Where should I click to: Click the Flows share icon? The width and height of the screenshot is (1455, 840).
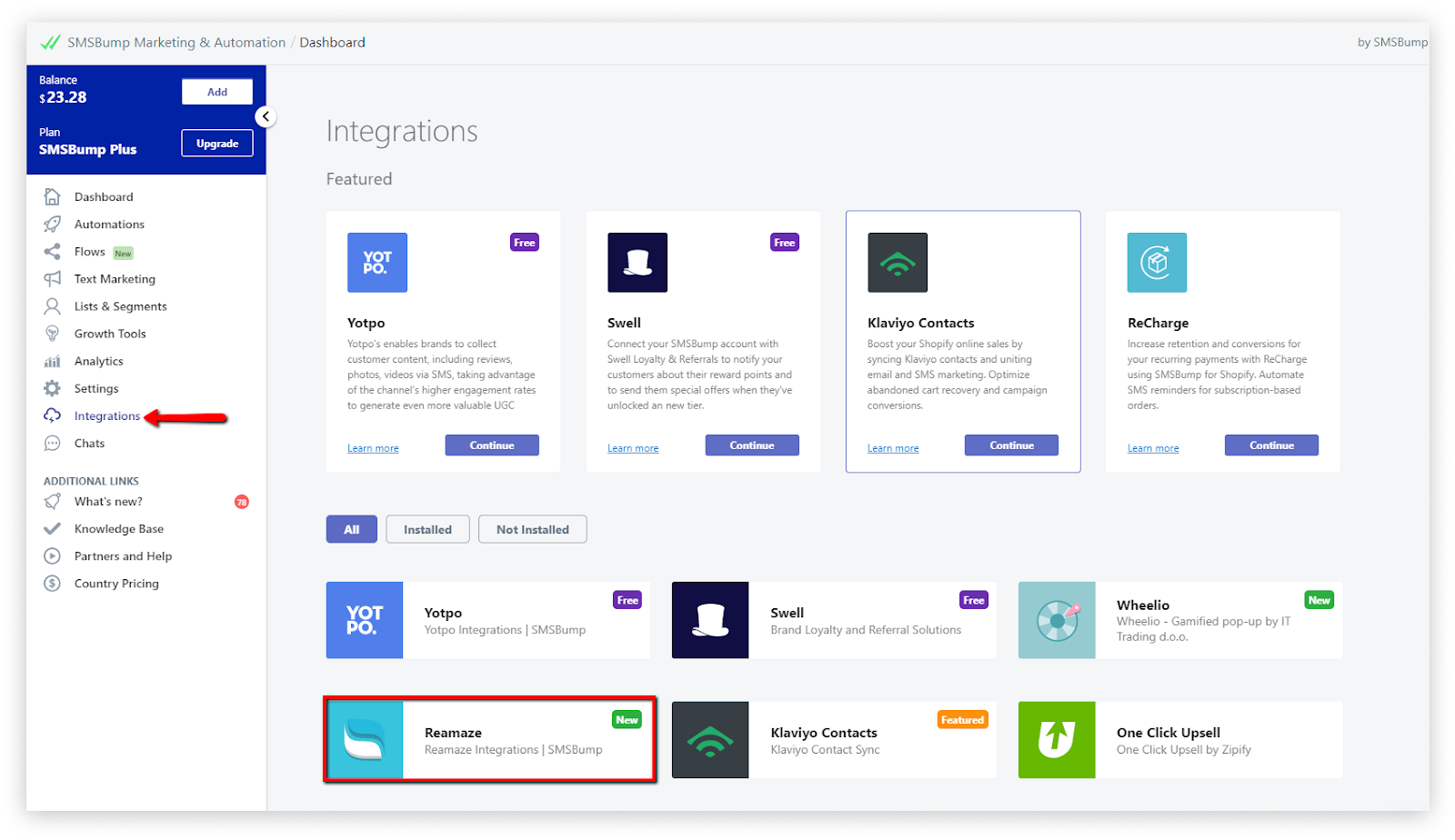(53, 251)
